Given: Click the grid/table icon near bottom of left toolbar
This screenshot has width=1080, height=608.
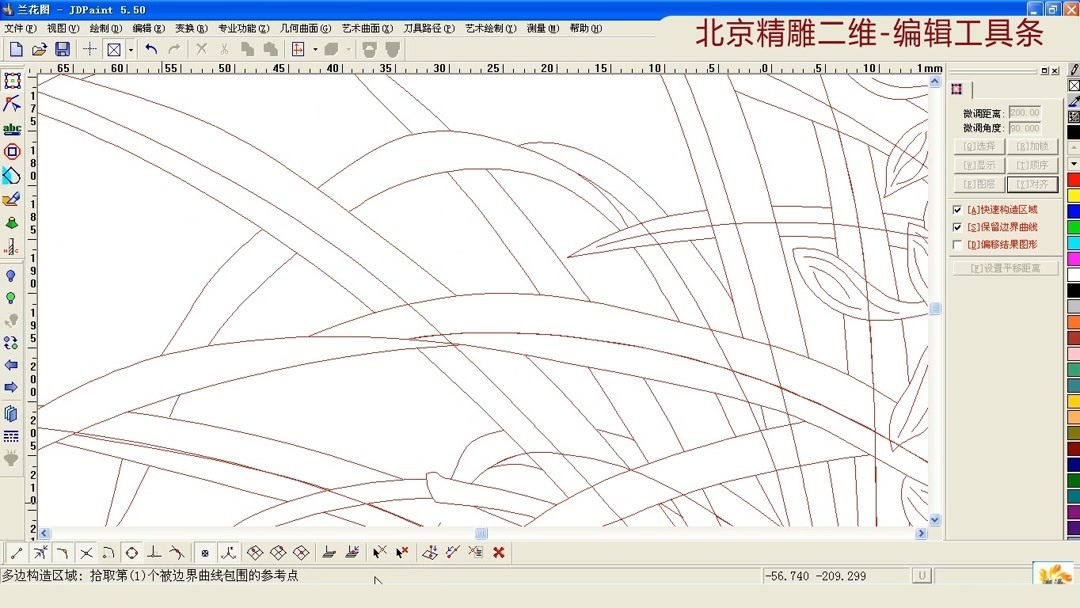Looking at the screenshot, I should (13, 436).
